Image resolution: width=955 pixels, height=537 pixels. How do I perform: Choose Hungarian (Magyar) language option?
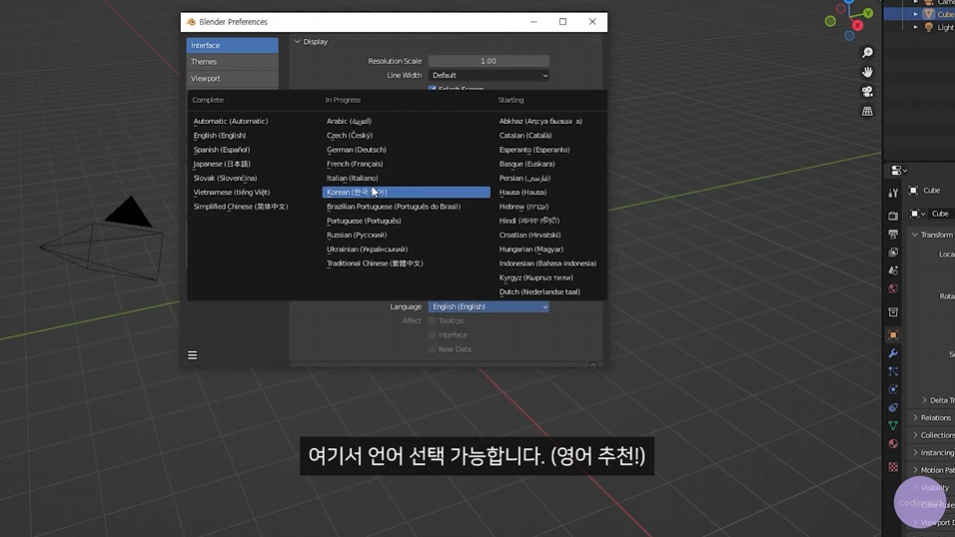pos(531,250)
